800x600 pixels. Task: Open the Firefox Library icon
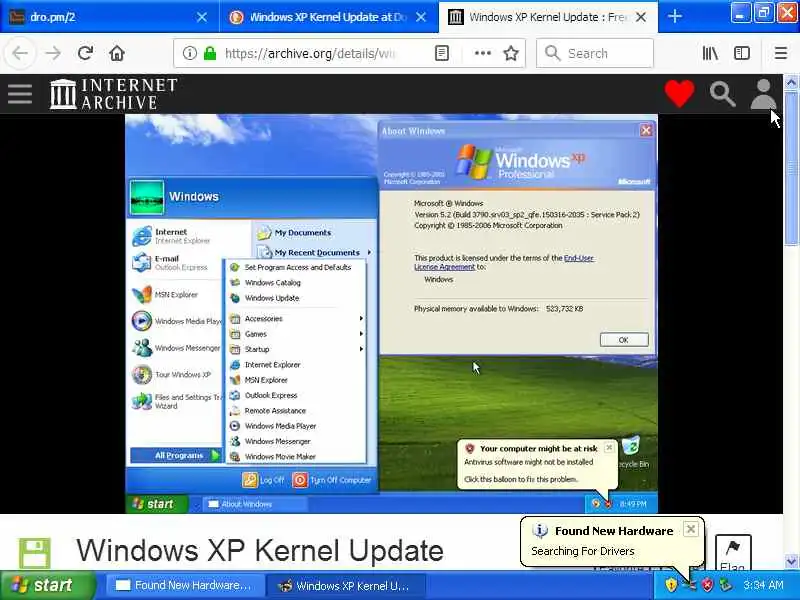click(710, 53)
